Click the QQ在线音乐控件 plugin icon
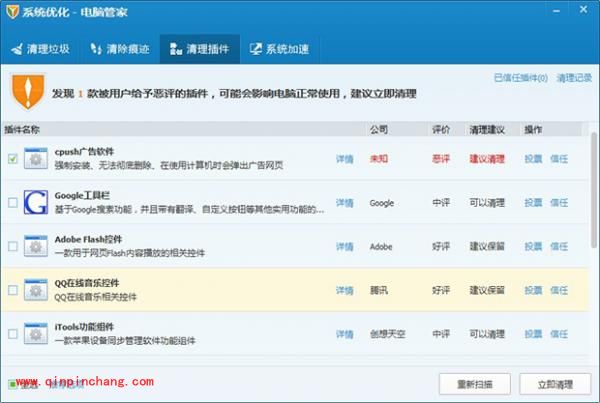This screenshot has height=403, width=600. pyautogui.click(x=36, y=290)
